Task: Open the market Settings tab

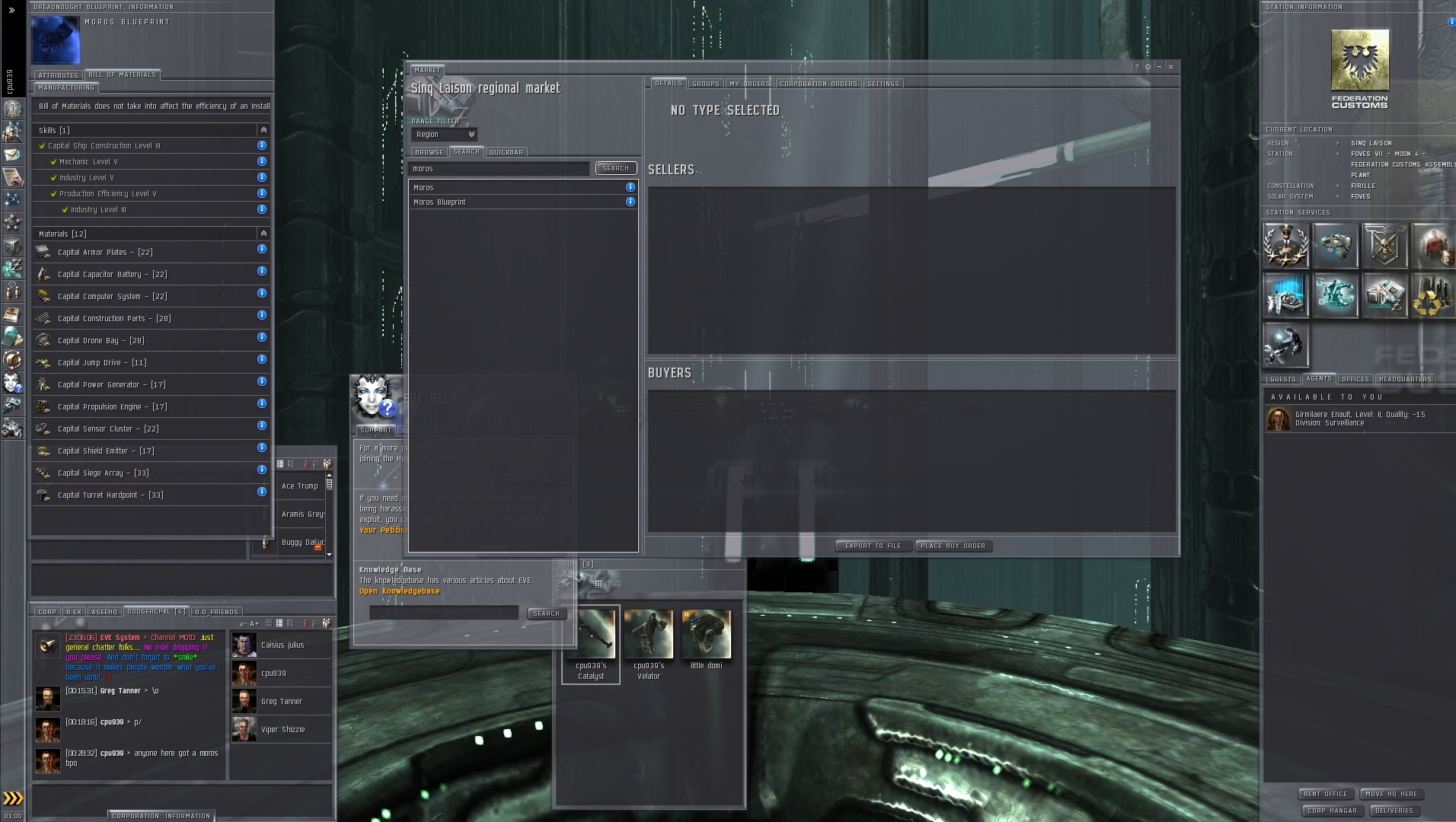Action: pos(883,84)
